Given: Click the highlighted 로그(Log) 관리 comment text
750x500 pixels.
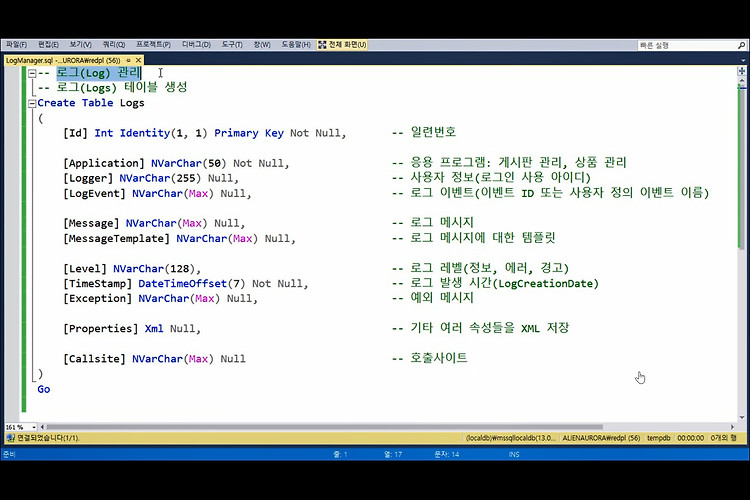Looking at the screenshot, I should pyautogui.click(x=99, y=73).
